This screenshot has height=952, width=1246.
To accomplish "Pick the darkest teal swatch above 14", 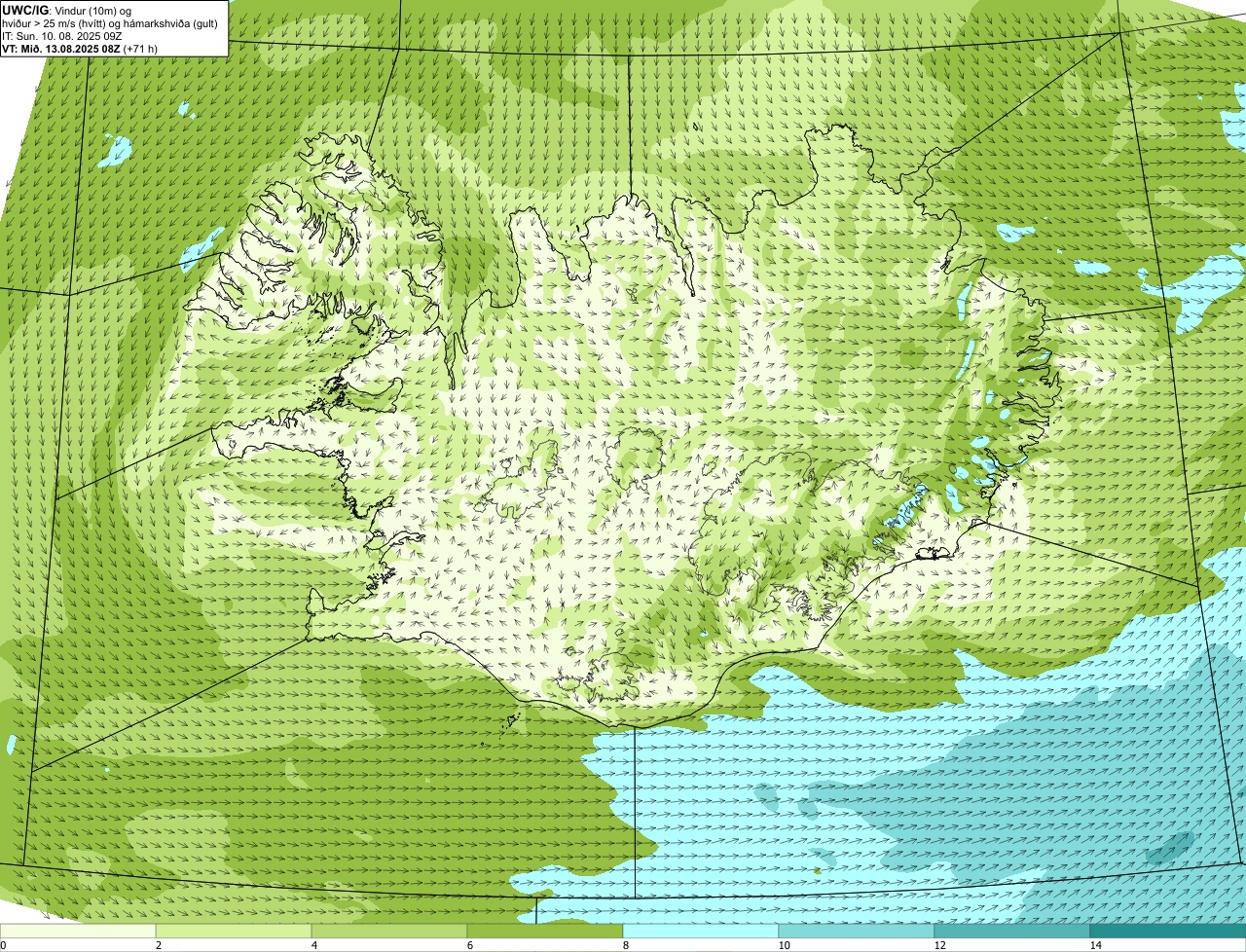I will 1168,931.
